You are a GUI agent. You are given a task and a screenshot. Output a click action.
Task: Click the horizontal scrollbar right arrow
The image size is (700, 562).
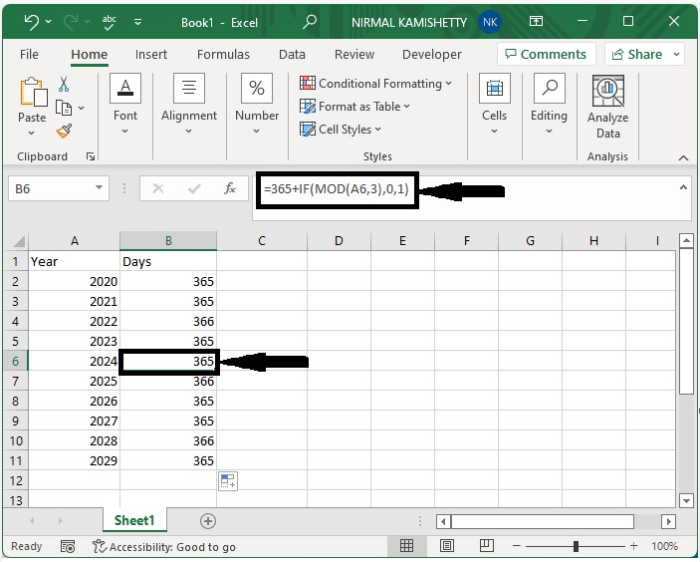(668, 521)
